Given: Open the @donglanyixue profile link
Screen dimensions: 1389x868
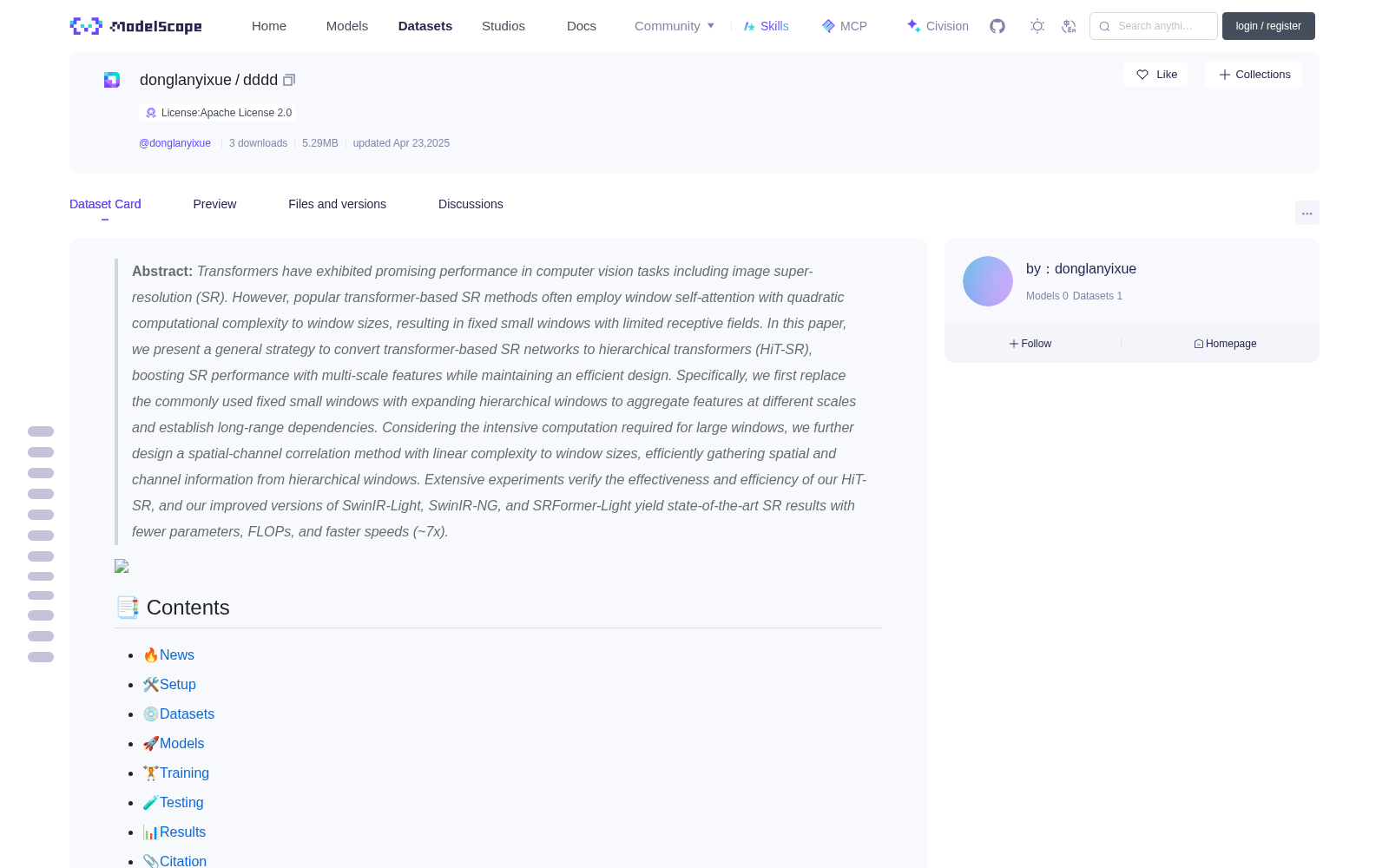Looking at the screenshot, I should coord(174,143).
